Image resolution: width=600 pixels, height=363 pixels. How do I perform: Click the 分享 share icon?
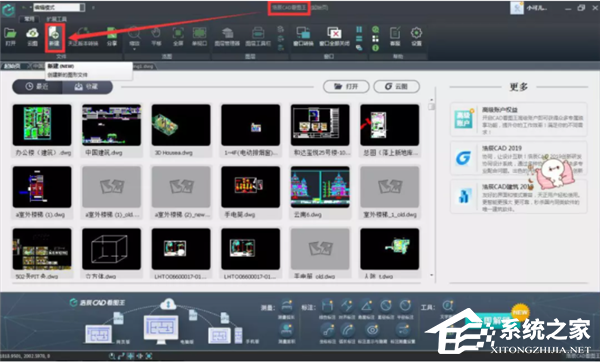click(x=112, y=37)
